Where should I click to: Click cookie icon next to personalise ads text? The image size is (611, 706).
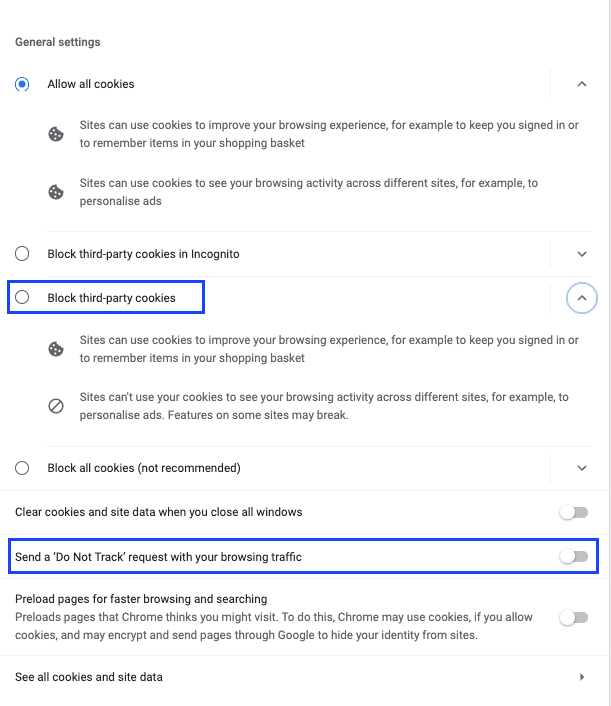pos(56,192)
